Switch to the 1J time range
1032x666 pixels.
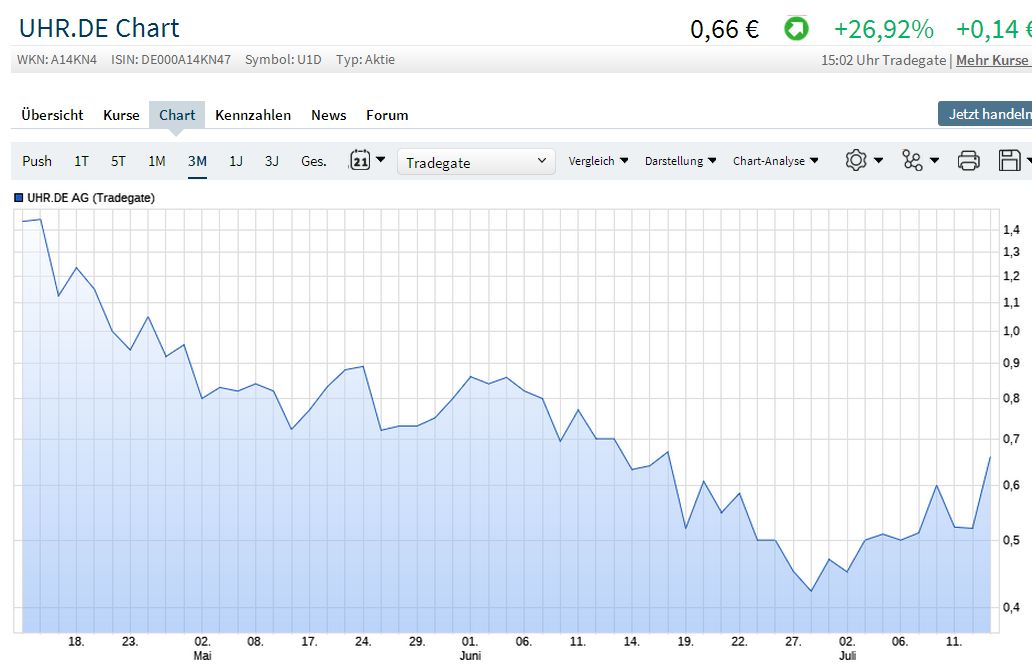click(x=236, y=161)
